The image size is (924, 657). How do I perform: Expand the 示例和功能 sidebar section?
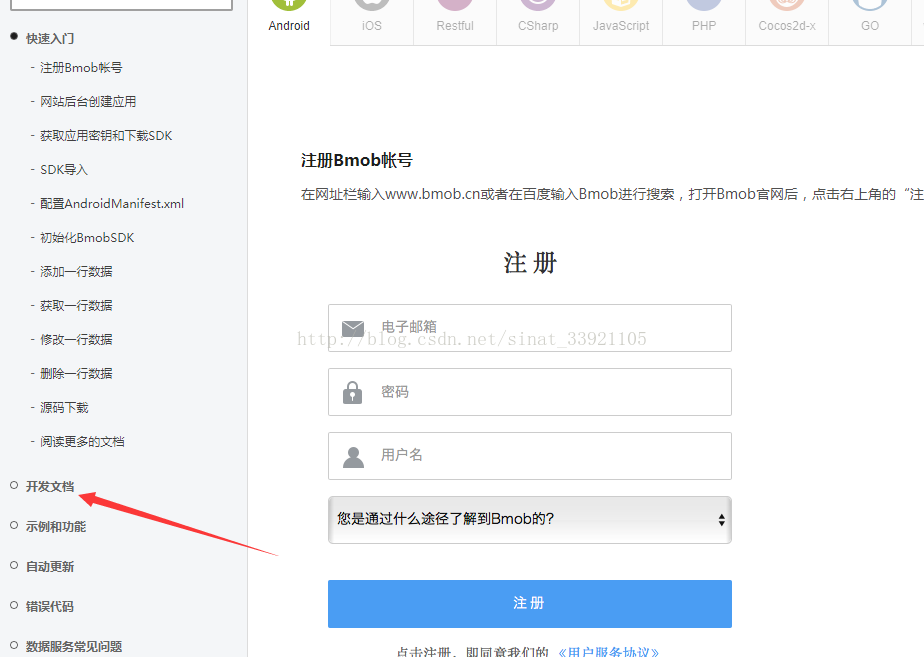click(56, 527)
